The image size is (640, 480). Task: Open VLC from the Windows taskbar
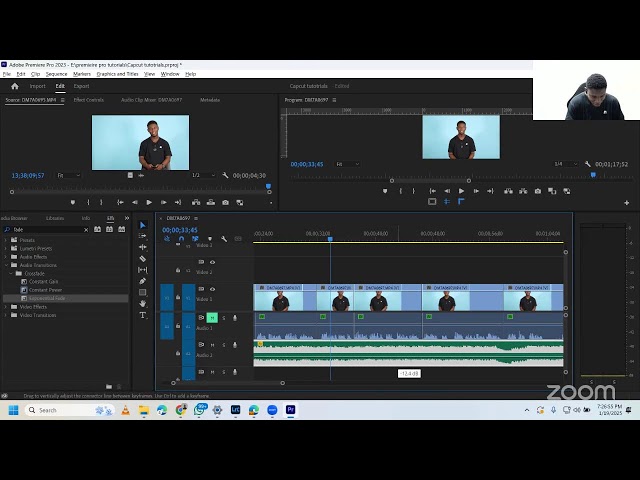pyautogui.click(x=125, y=410)
